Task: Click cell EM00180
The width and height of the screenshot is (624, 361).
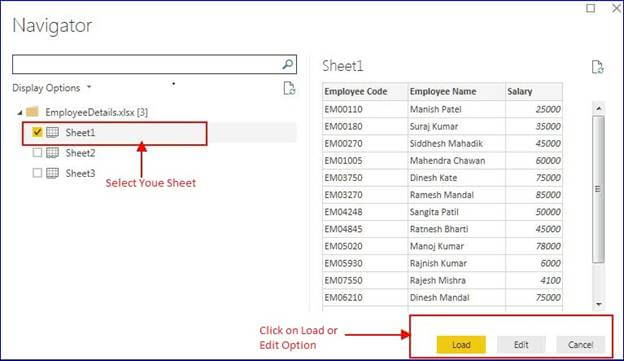Action: [x=365, y=126]
